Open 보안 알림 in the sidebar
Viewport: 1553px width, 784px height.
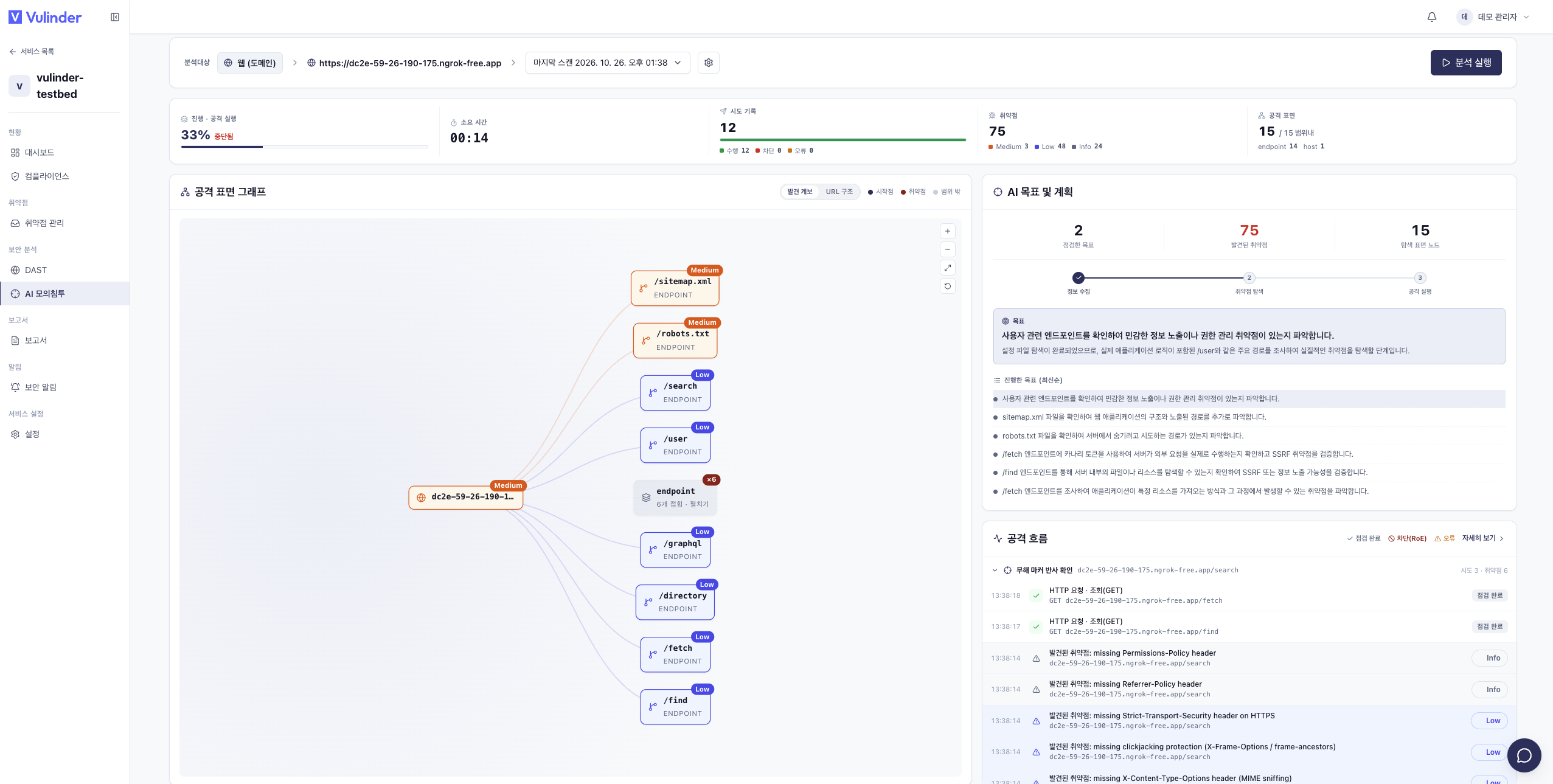point(64,387)
